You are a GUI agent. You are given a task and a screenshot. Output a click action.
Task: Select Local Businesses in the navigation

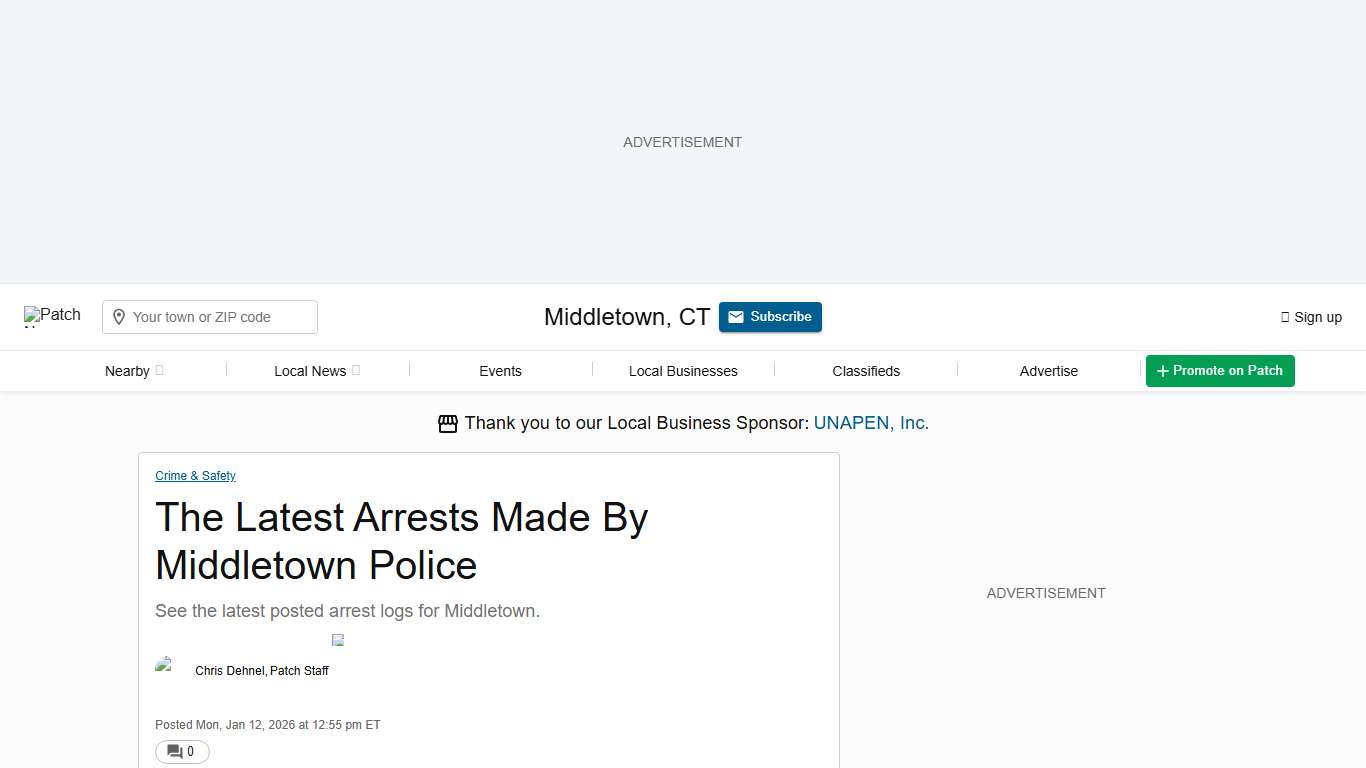point(683,371)
